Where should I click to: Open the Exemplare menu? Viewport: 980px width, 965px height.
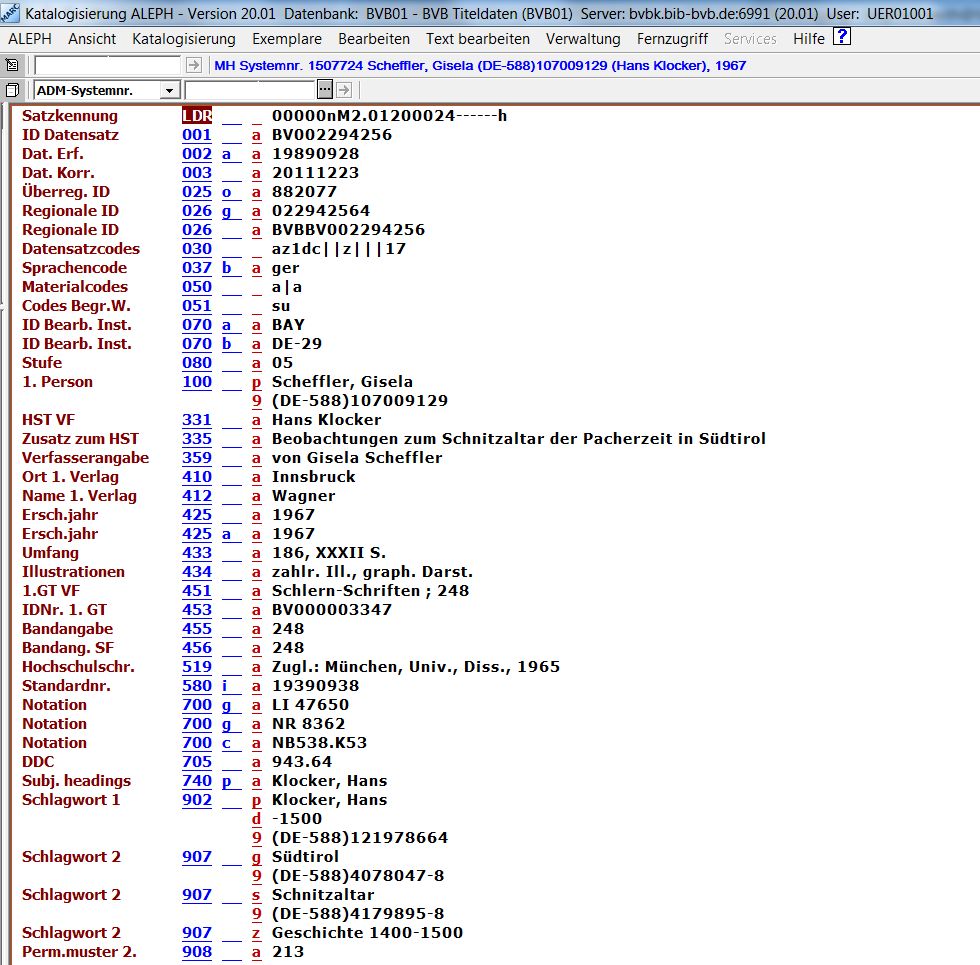(x=287, y=39)
